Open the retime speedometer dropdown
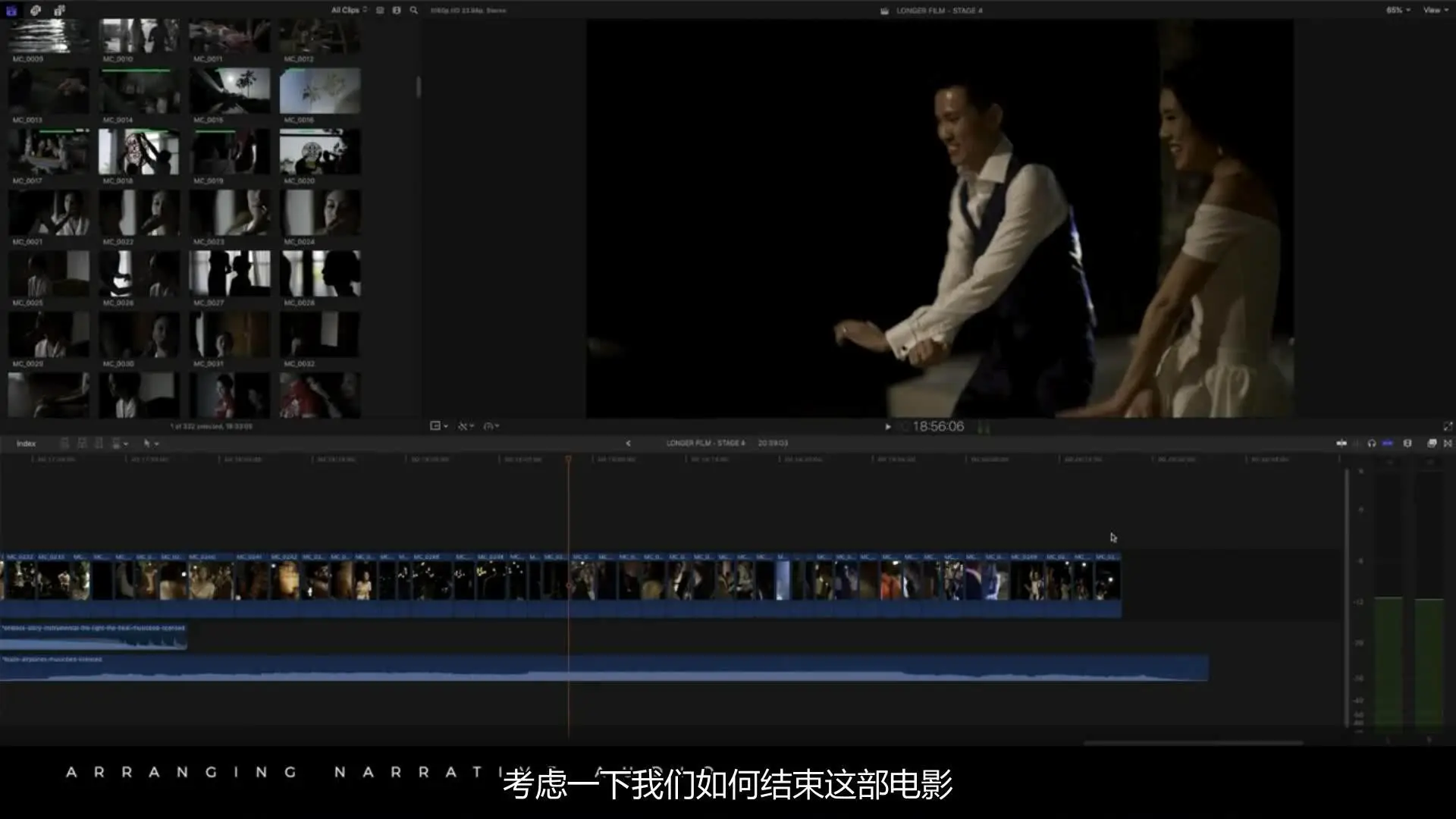The image size is (1456, 819). 491,426
